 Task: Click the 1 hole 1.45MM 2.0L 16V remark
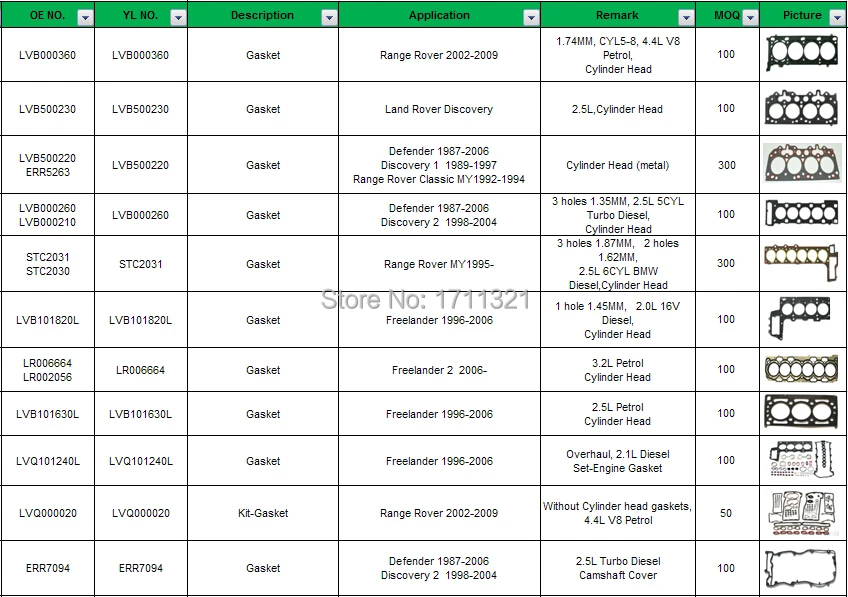coord(618,320)
